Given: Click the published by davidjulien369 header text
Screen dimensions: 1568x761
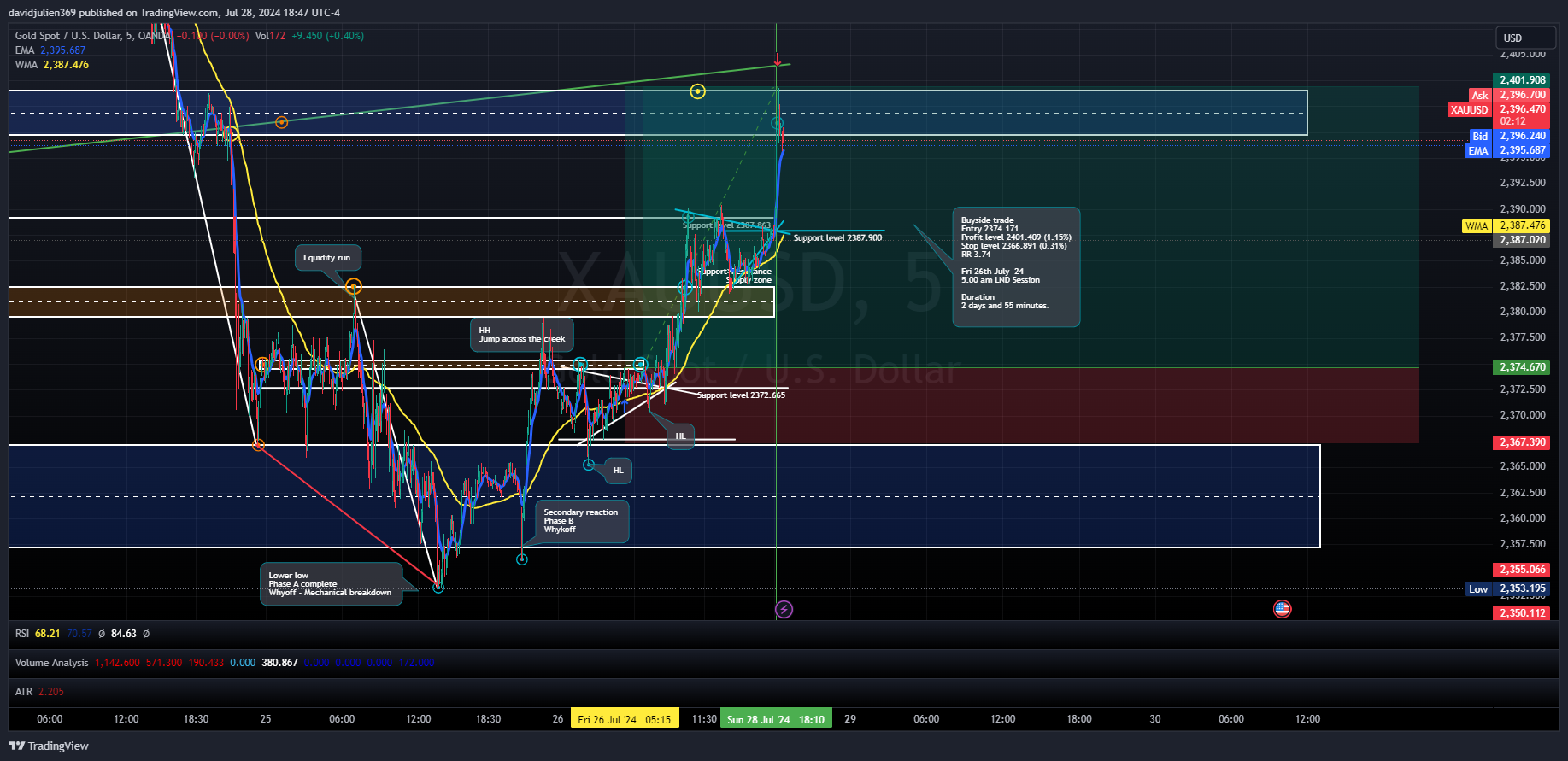Looking at the screenshot, I should click(x=174, y=13).
